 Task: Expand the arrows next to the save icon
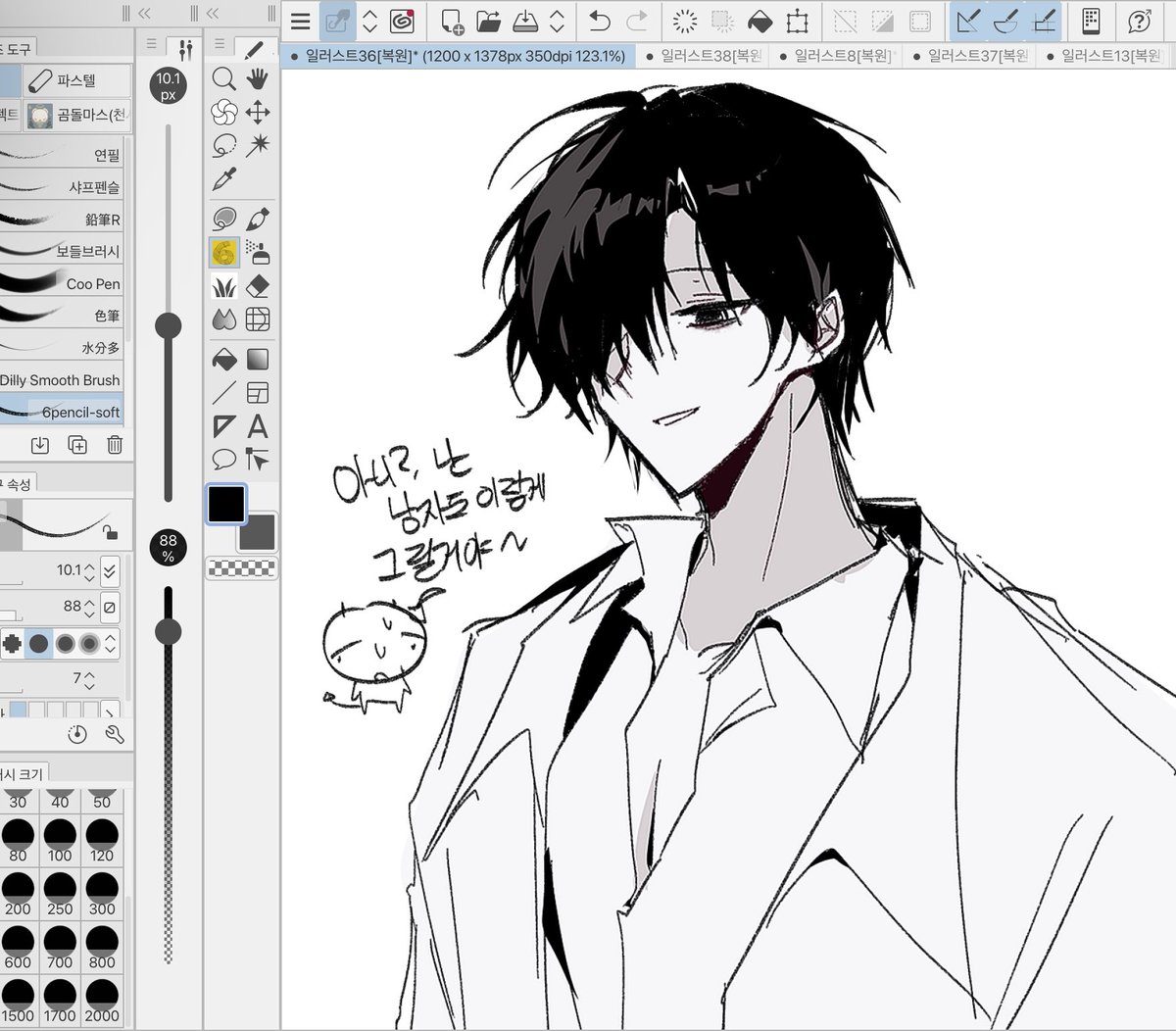557,21
